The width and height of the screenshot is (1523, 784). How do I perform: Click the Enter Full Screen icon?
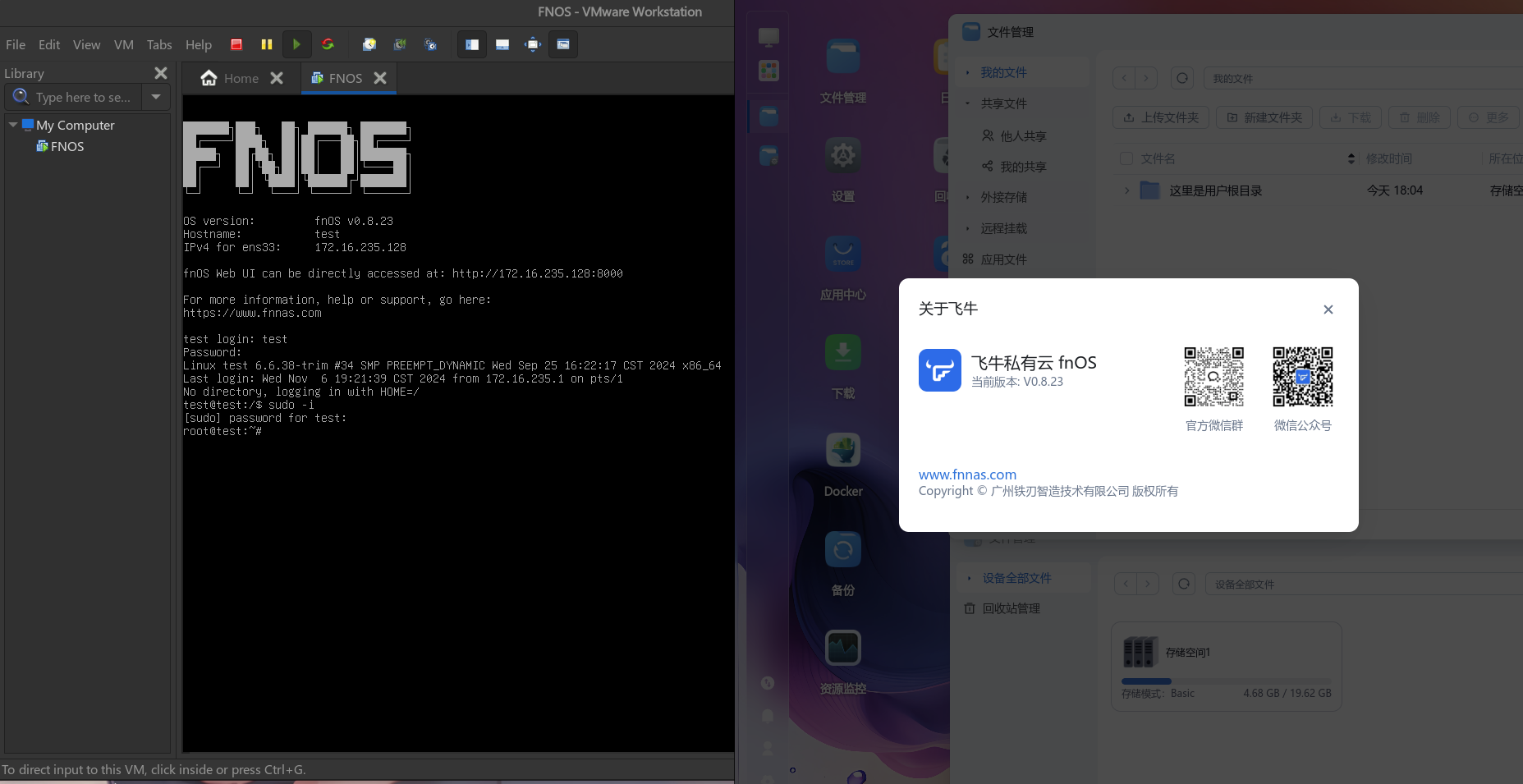coord(533,44)
